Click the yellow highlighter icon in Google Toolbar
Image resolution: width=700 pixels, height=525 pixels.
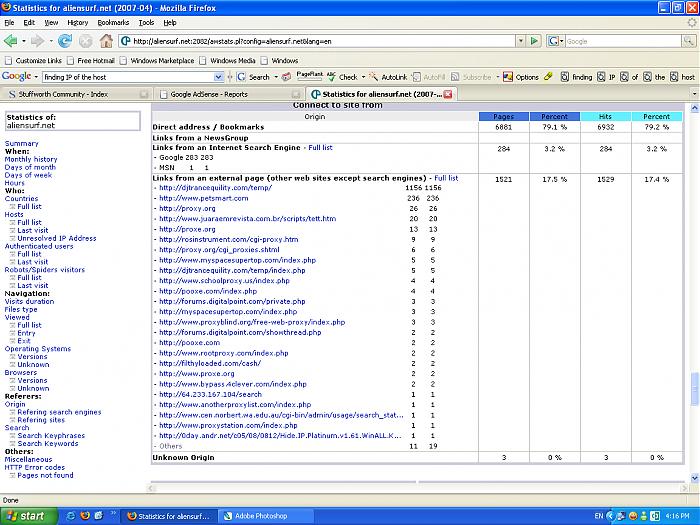(x=548, y=77)
